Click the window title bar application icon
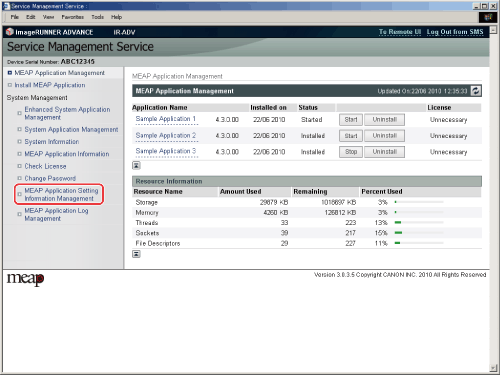Image resolution: width=500 pixels, height=375 pixels. (6, 6)
